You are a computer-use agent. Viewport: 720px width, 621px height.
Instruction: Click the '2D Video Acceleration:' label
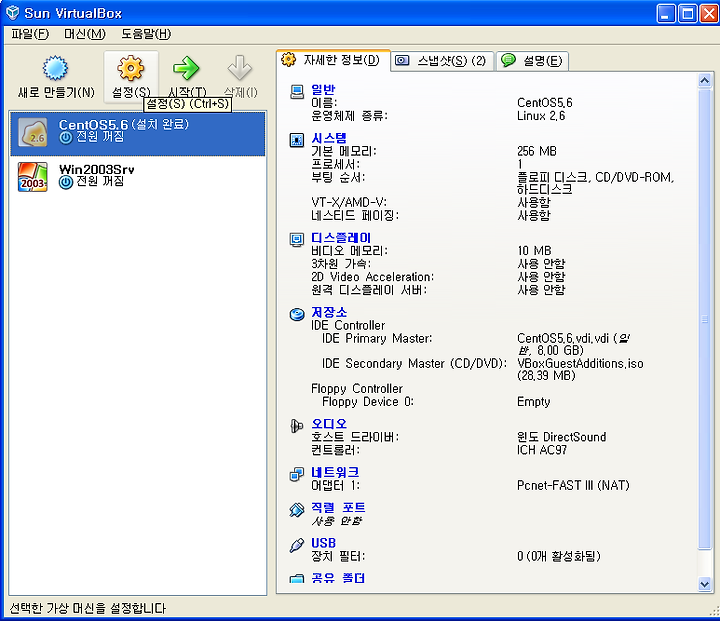pos(372,277)
